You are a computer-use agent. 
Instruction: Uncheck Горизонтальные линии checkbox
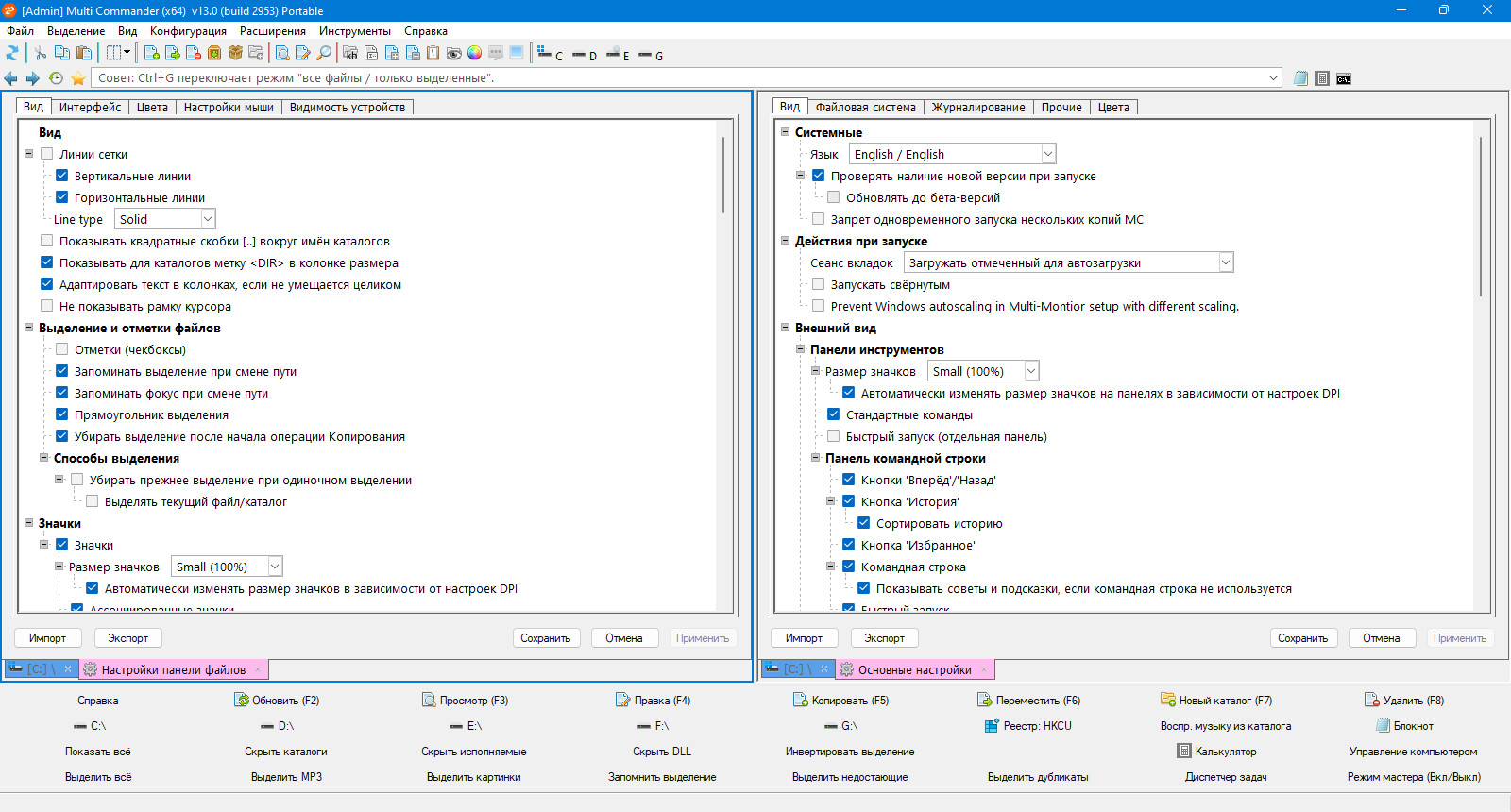tap(61, 197)
